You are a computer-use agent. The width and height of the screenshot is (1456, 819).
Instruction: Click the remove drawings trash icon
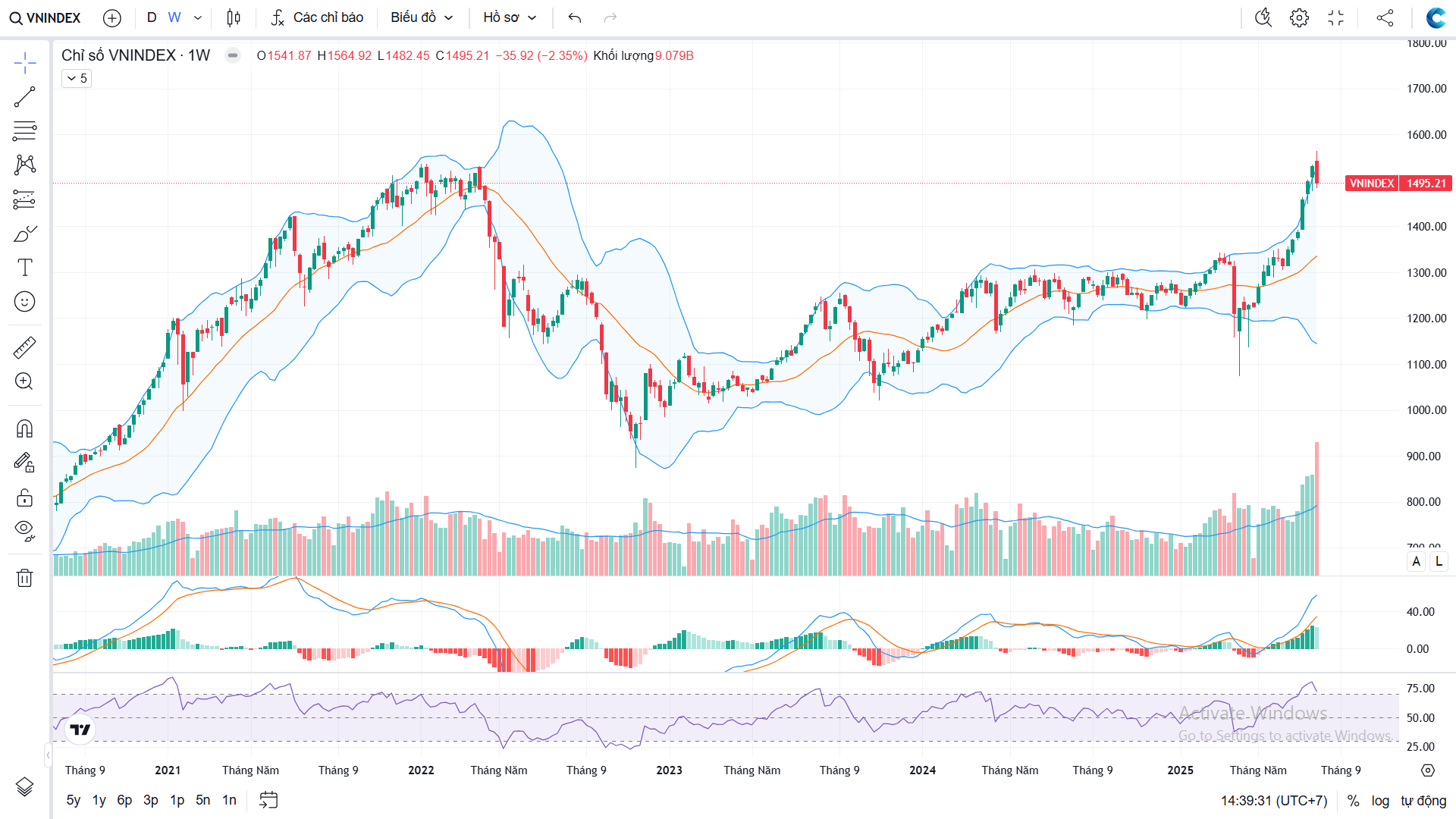point(24,578)
